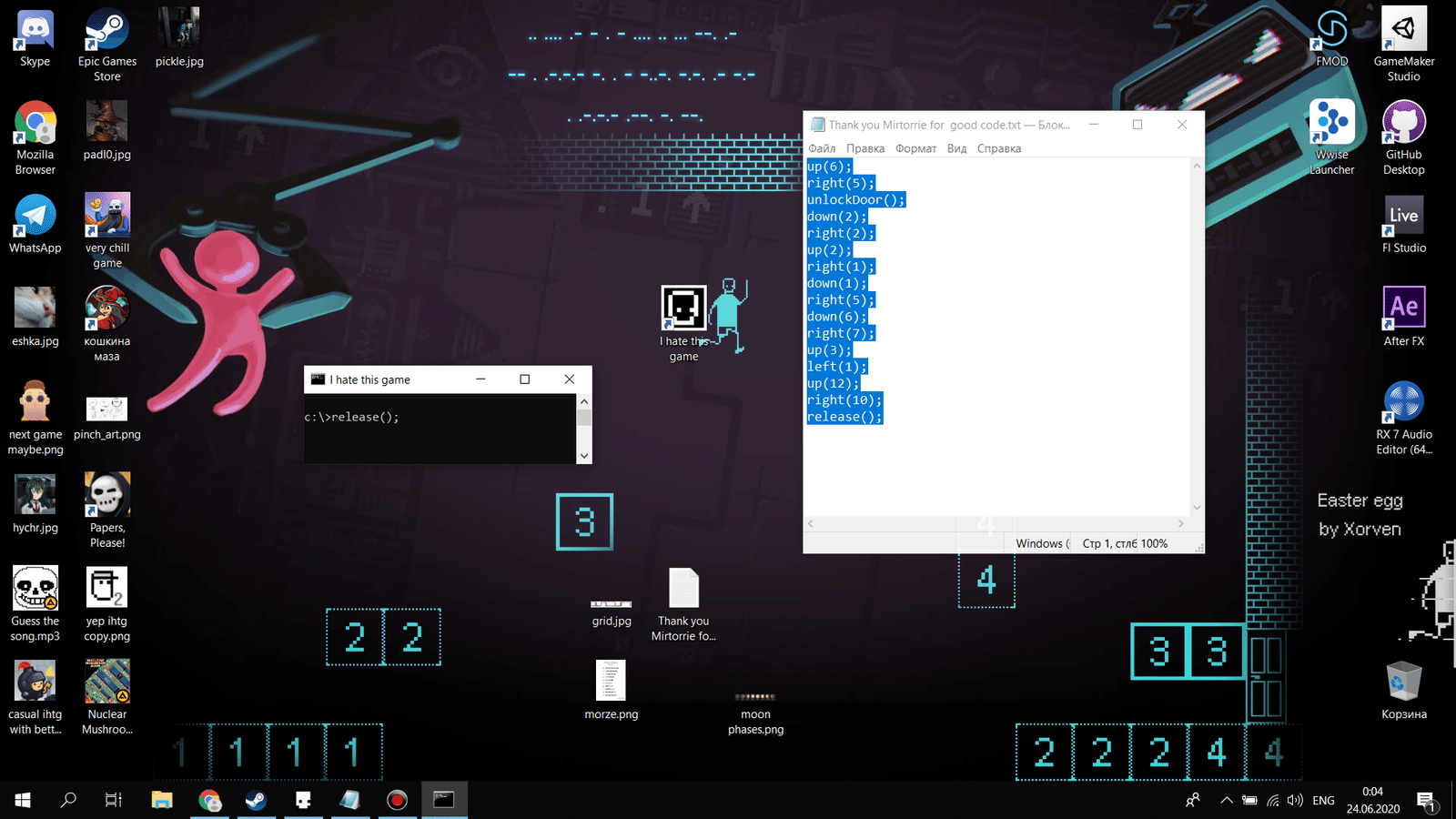Select the morze.png file icon
Image resolution: width=1456 pixels, height=819 pixels.
611,690
